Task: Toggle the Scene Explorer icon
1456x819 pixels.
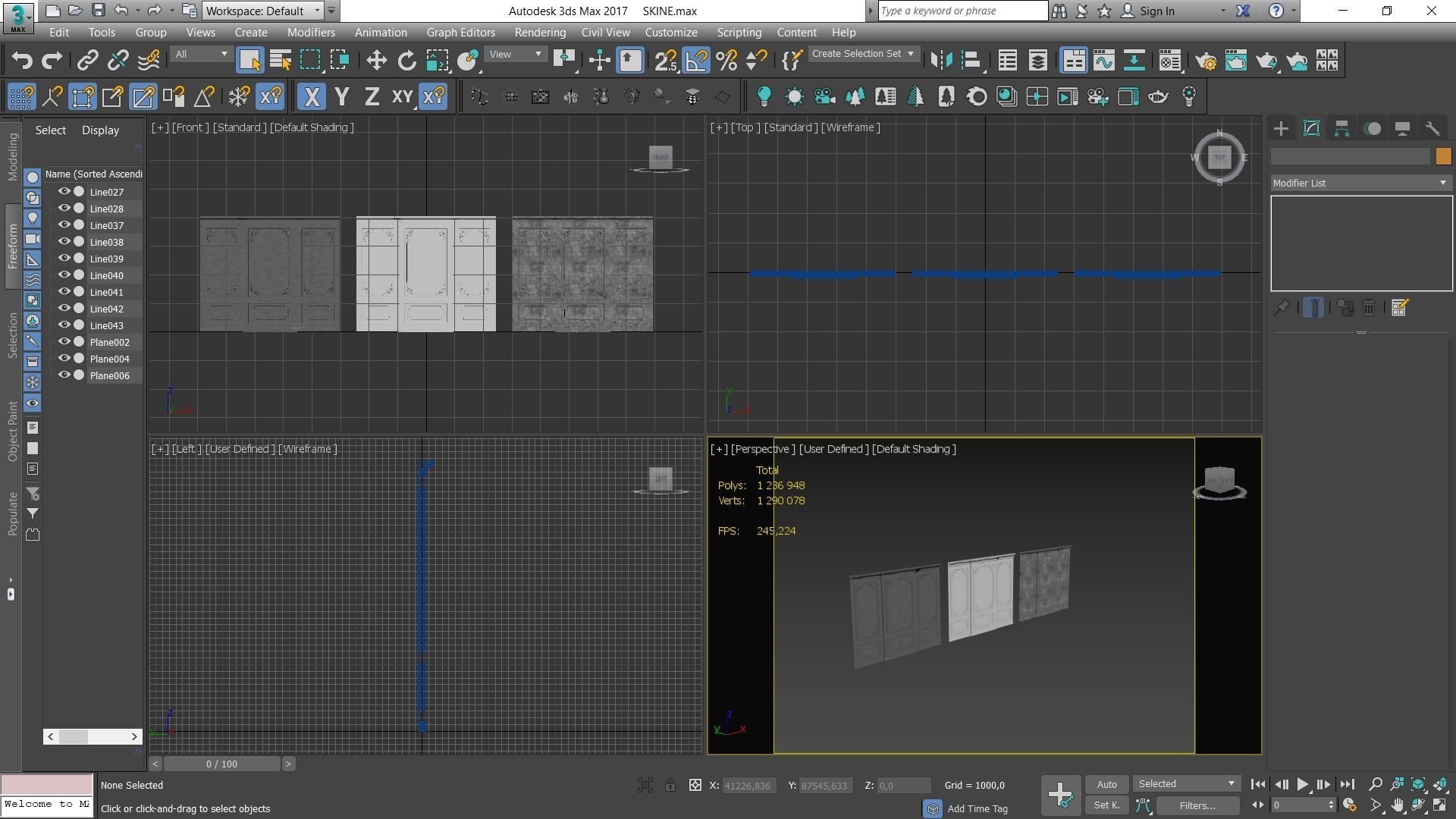Action: (1007, 61)
